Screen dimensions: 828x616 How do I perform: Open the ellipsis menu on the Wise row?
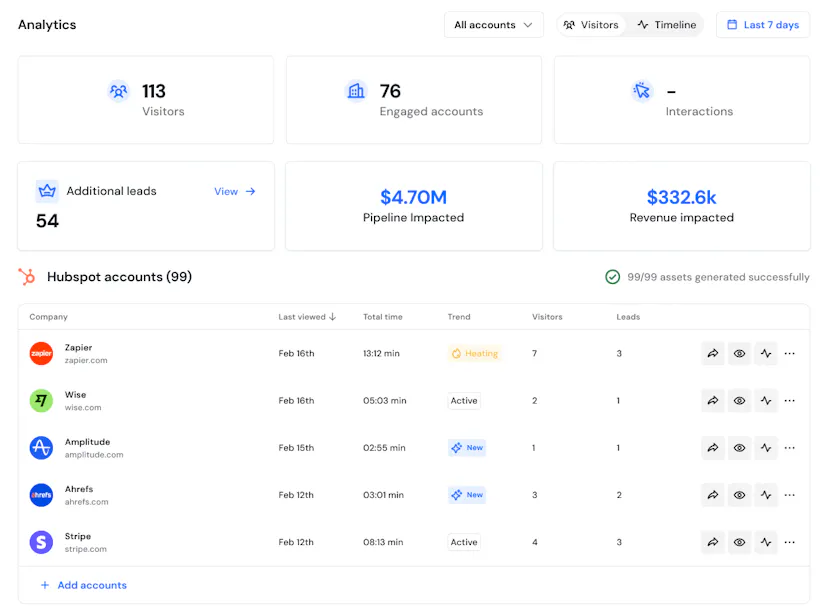click(x=790, y=400)
